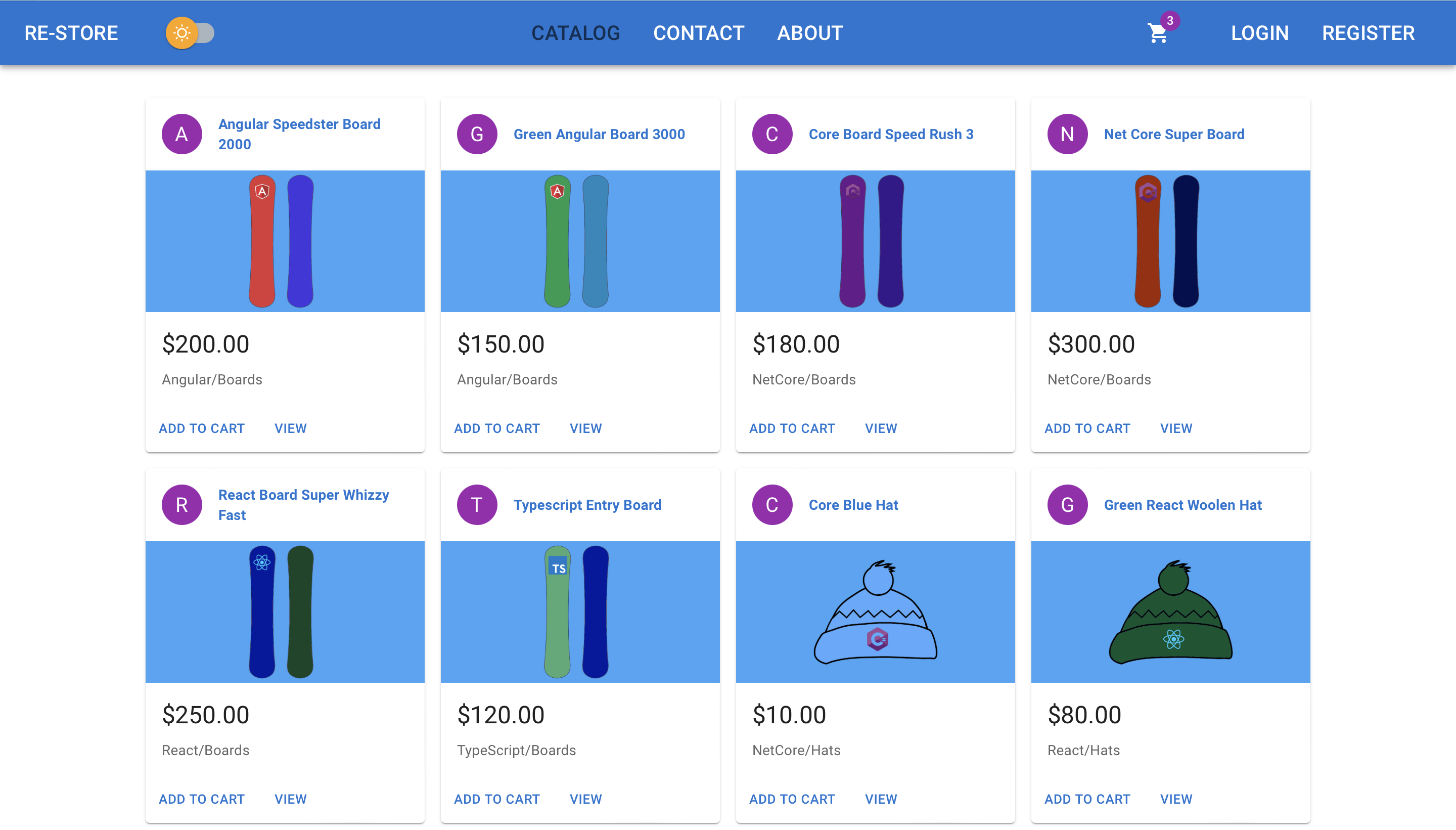Toggle the dark mode switch

coord(190,33)
